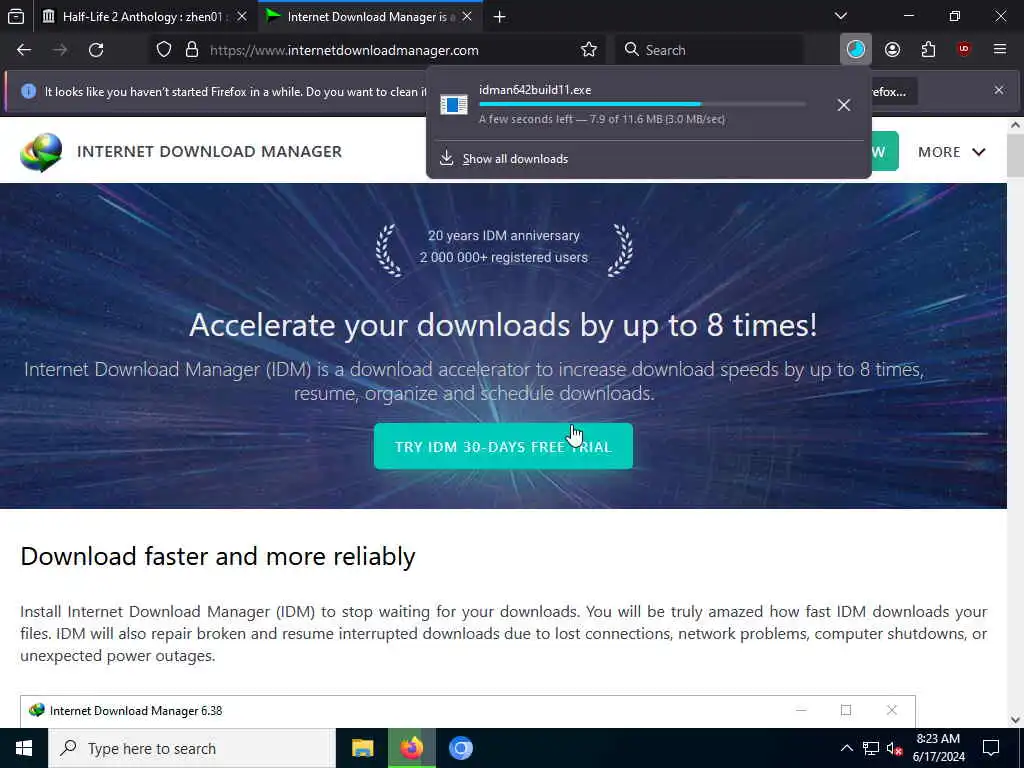Click scrollbar down arrow

[x=1016, y=720]
